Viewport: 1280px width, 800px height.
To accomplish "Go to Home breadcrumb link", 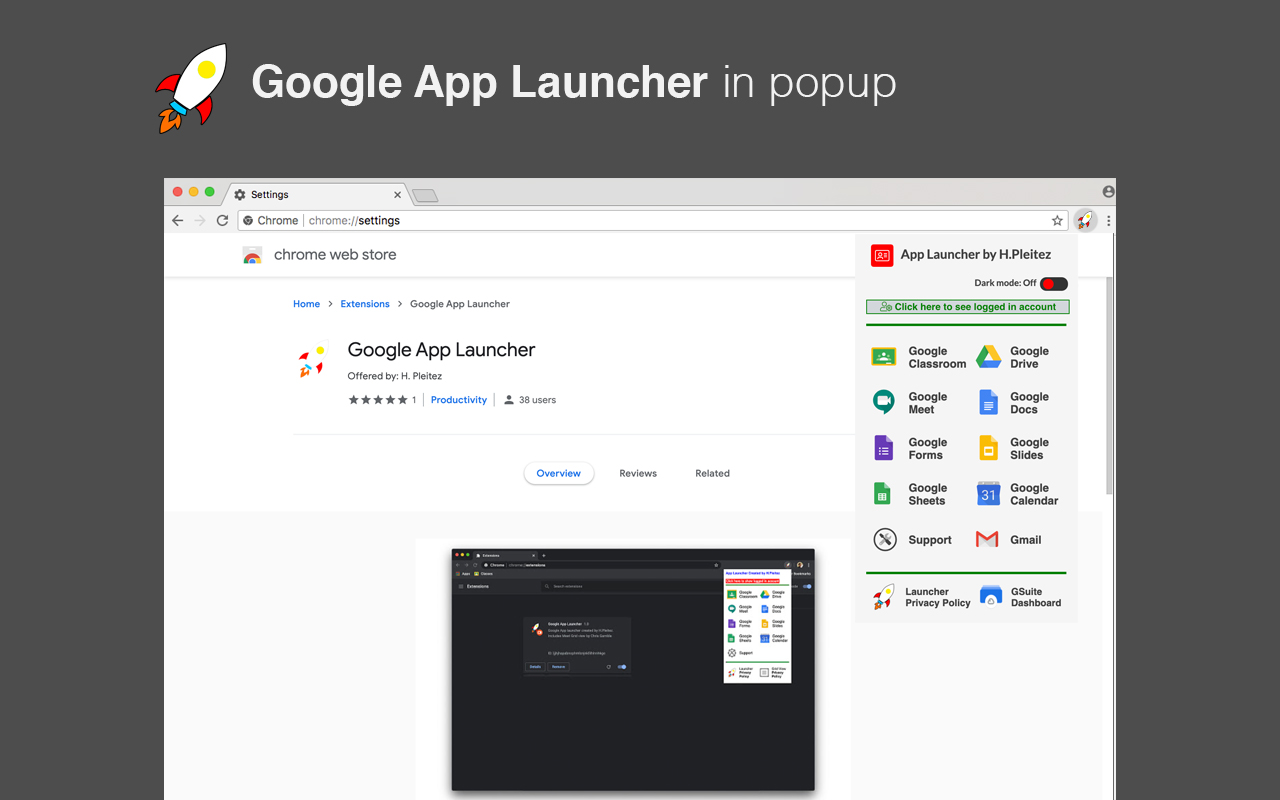I will pos(306,304).
